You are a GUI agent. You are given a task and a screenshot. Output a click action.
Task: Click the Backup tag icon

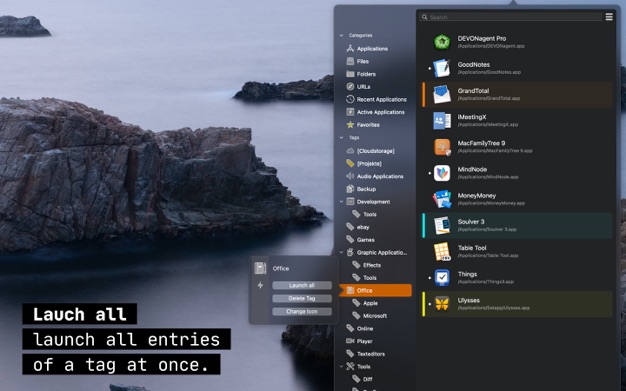350,189
